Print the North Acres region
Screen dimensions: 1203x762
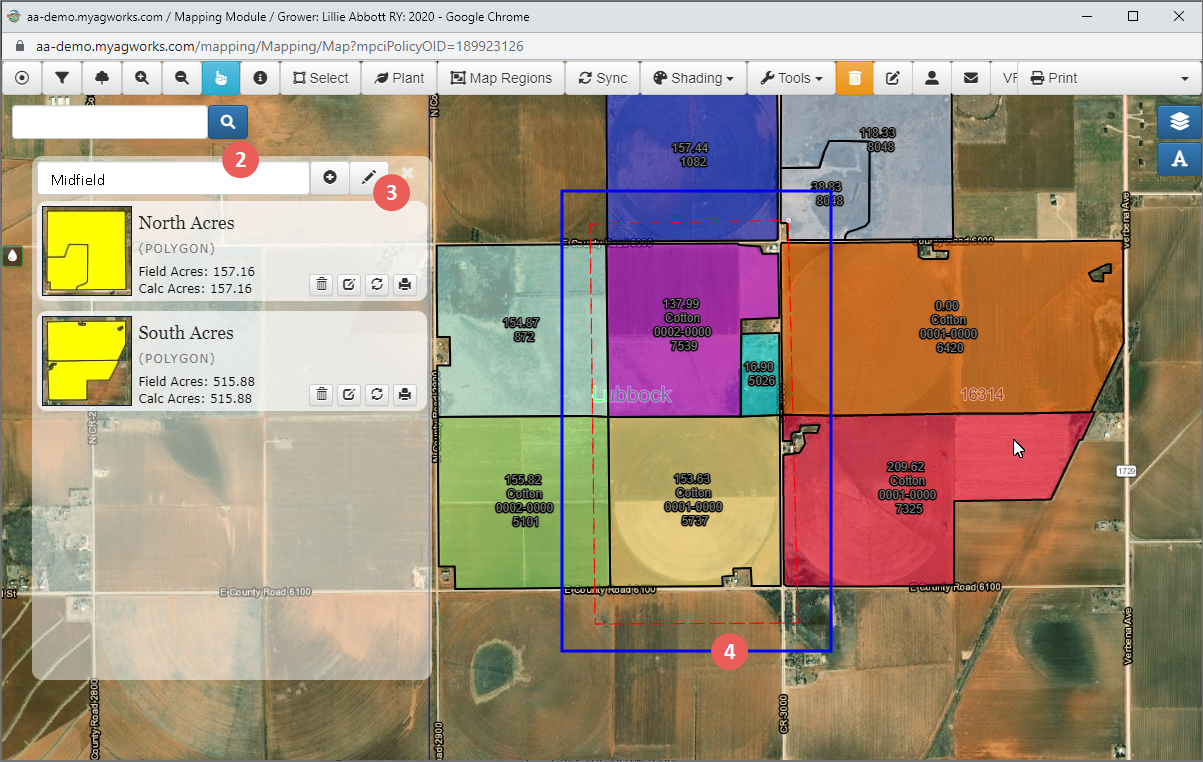tap(404, 284)
